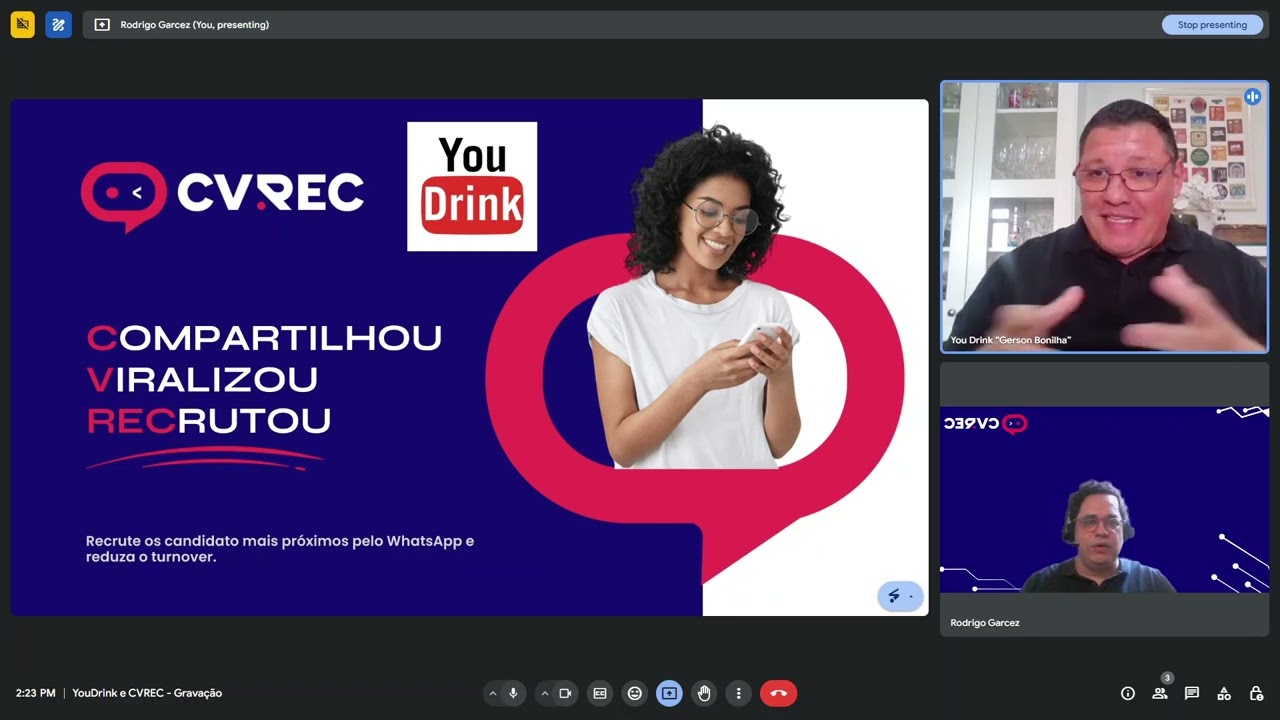Click the 'Recrute os candidato' subtitle text
The height and width of the screenshot is (720, 1280).
[x=280, y=549]
